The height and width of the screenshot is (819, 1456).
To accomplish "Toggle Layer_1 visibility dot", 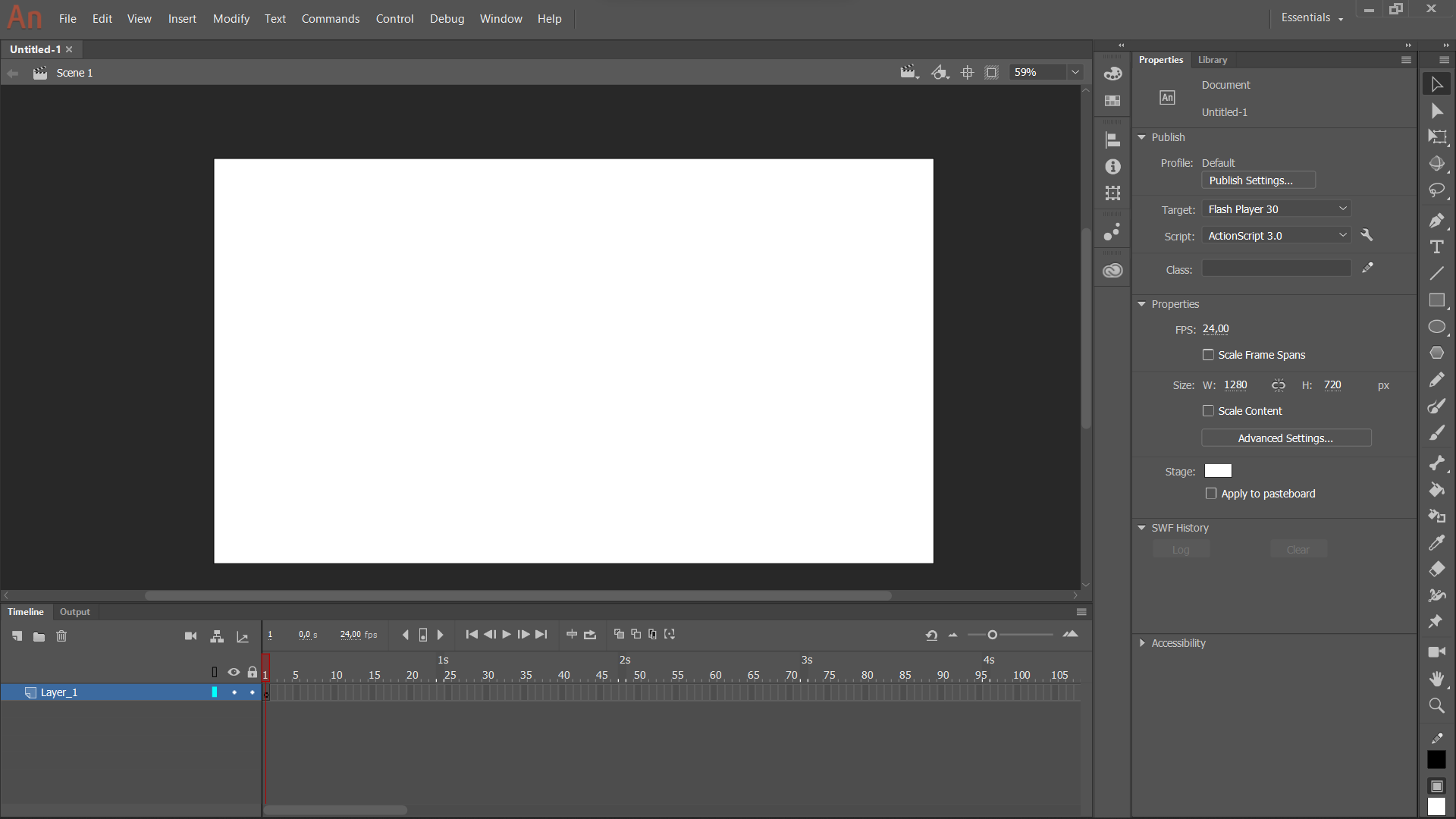I will (x=234, y=692).
